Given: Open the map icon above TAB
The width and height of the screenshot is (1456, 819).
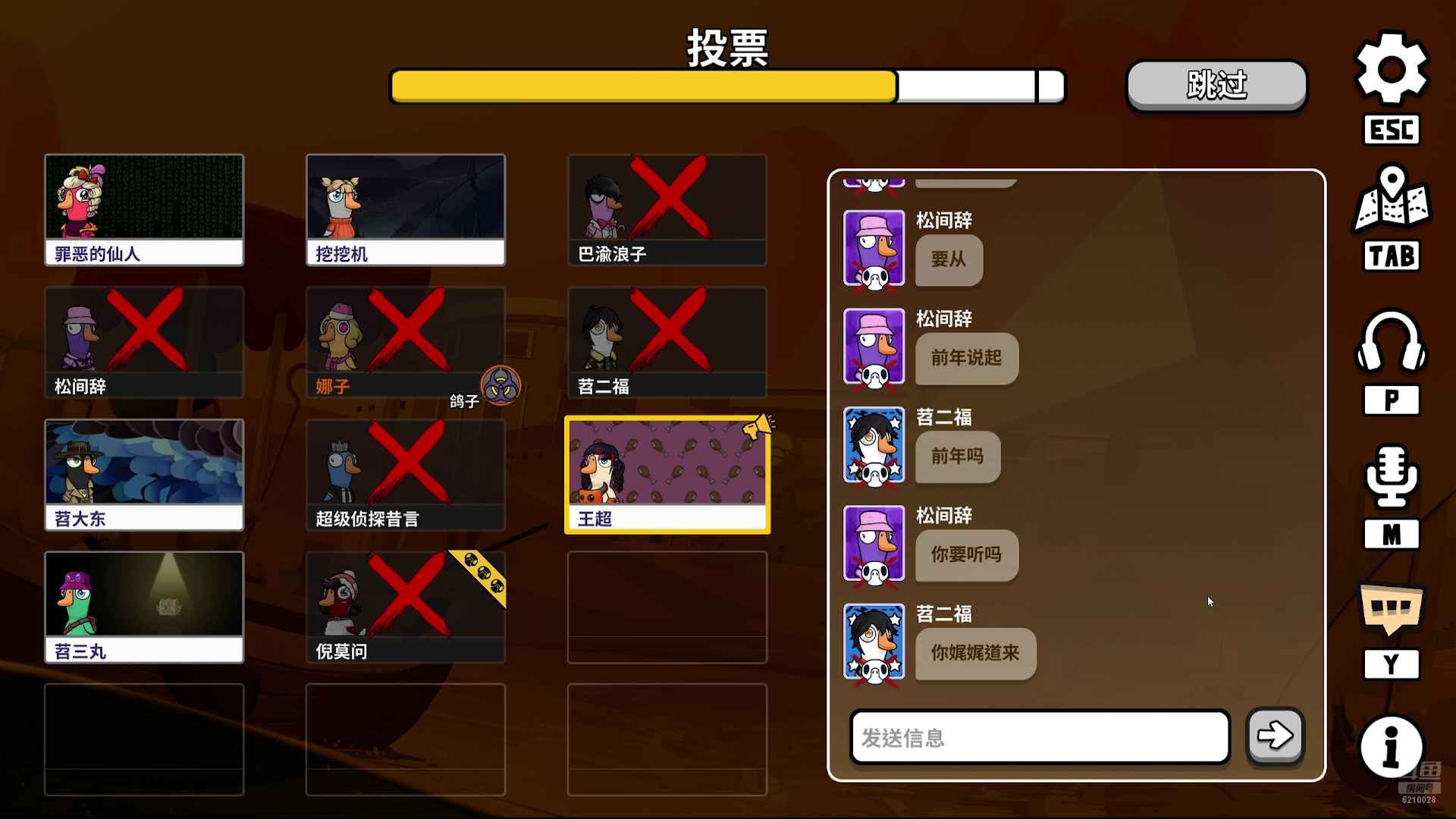Looking at the screenshot, I should click(x=1392, y=199).
